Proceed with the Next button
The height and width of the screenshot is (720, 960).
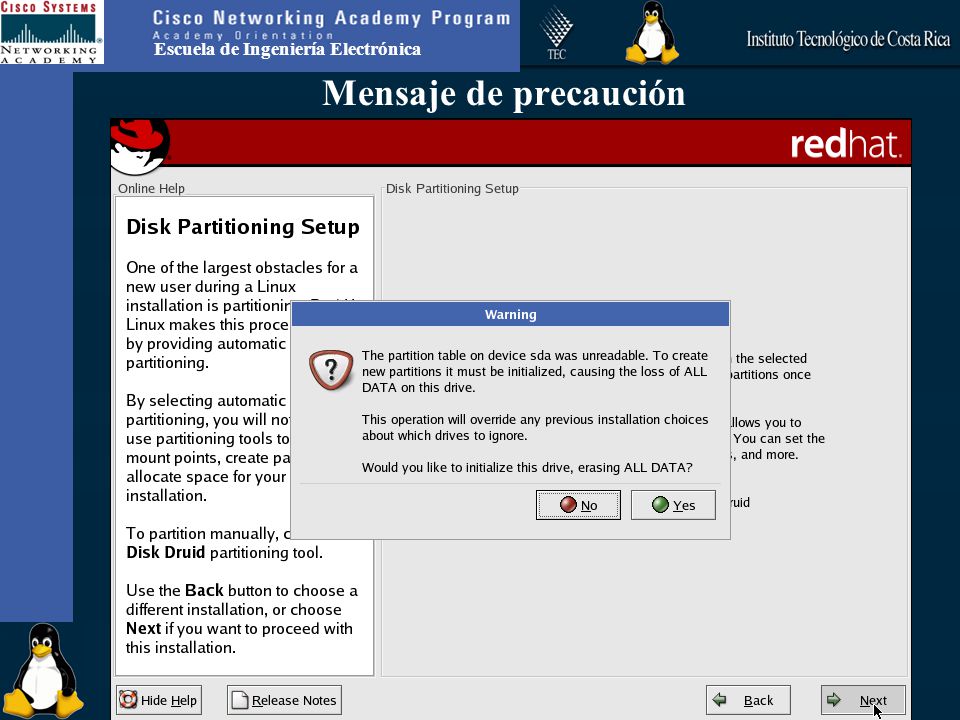point(863,700)
